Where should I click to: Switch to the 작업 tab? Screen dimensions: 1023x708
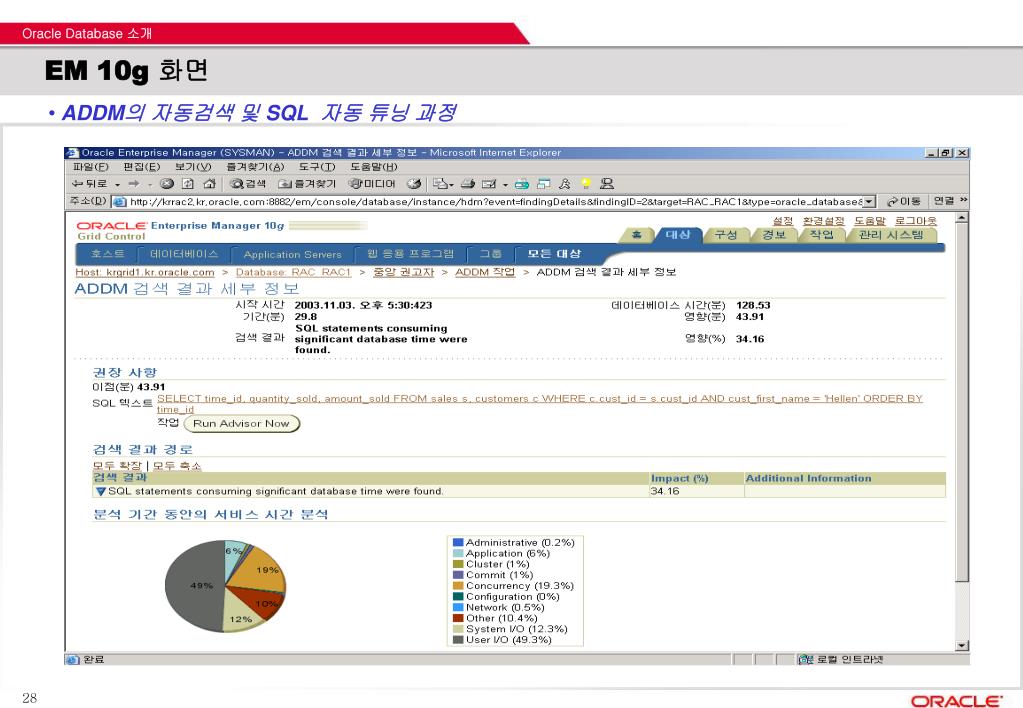click(x=821, y=235)
